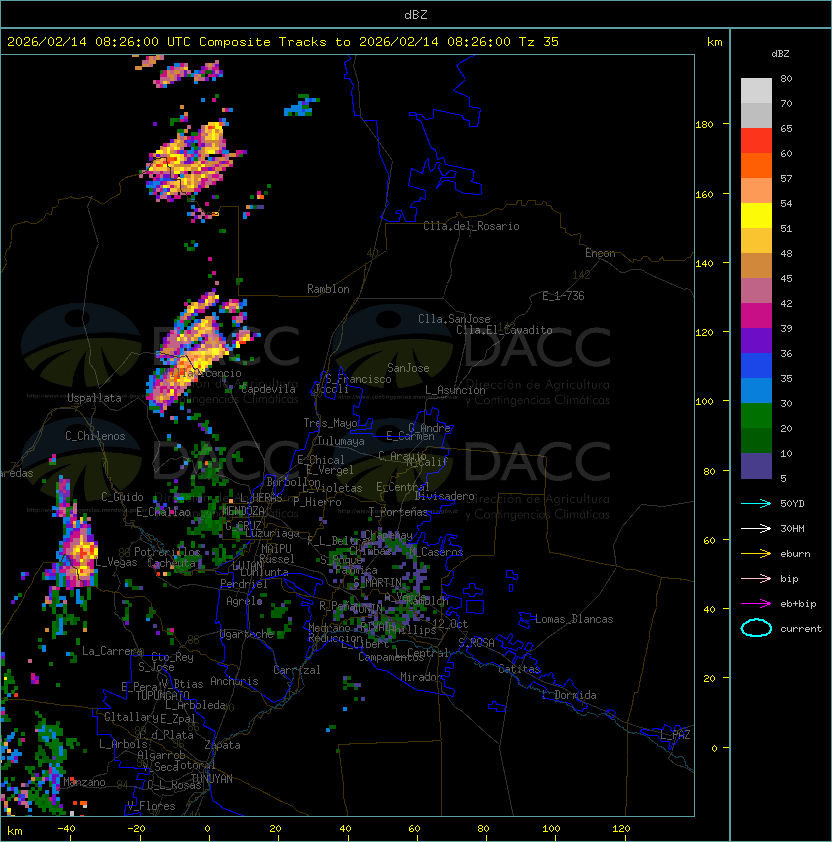832x842 pixels.
Task: Click the 'eburn' legend label
Action: coord(795,554)
